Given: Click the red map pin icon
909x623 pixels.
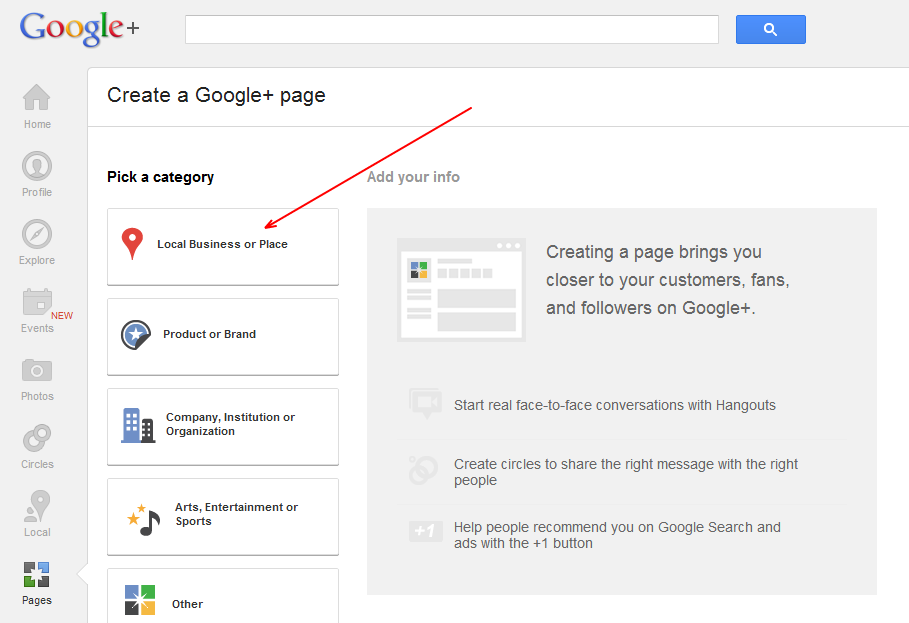Looking at the screenshot, I should click(x=132, y=244).
